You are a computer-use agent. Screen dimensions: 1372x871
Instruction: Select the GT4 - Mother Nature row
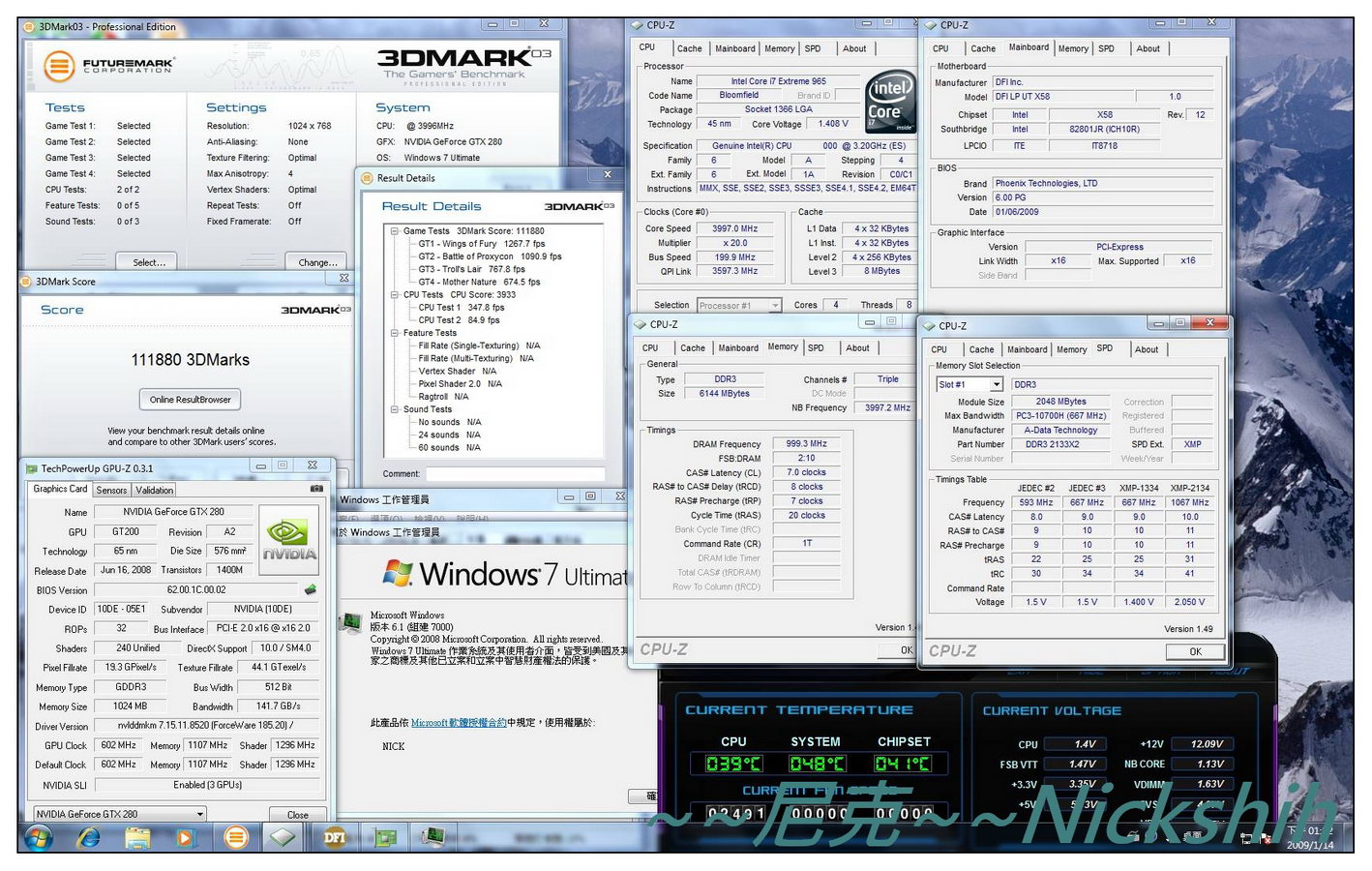coord(479,282)
